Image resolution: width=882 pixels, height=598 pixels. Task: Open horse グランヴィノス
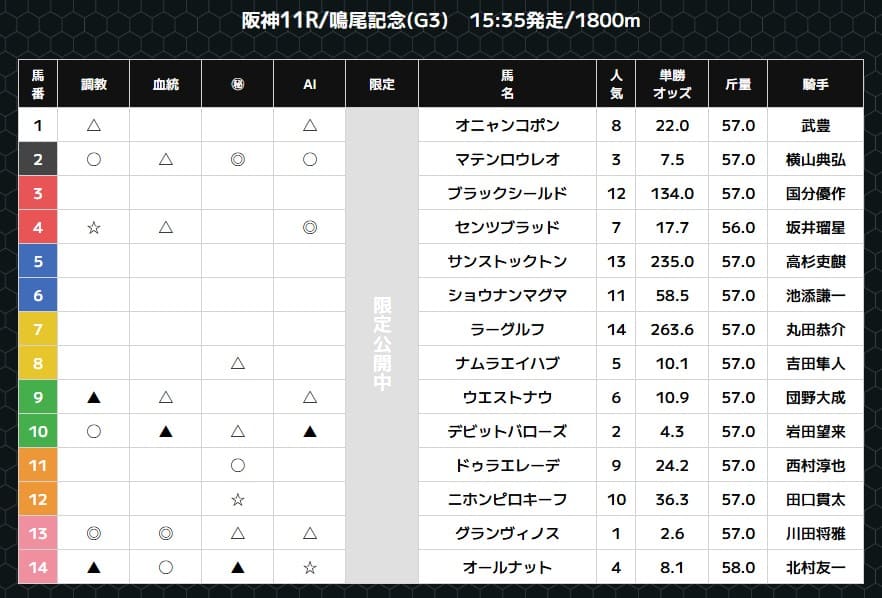(507, 533)
